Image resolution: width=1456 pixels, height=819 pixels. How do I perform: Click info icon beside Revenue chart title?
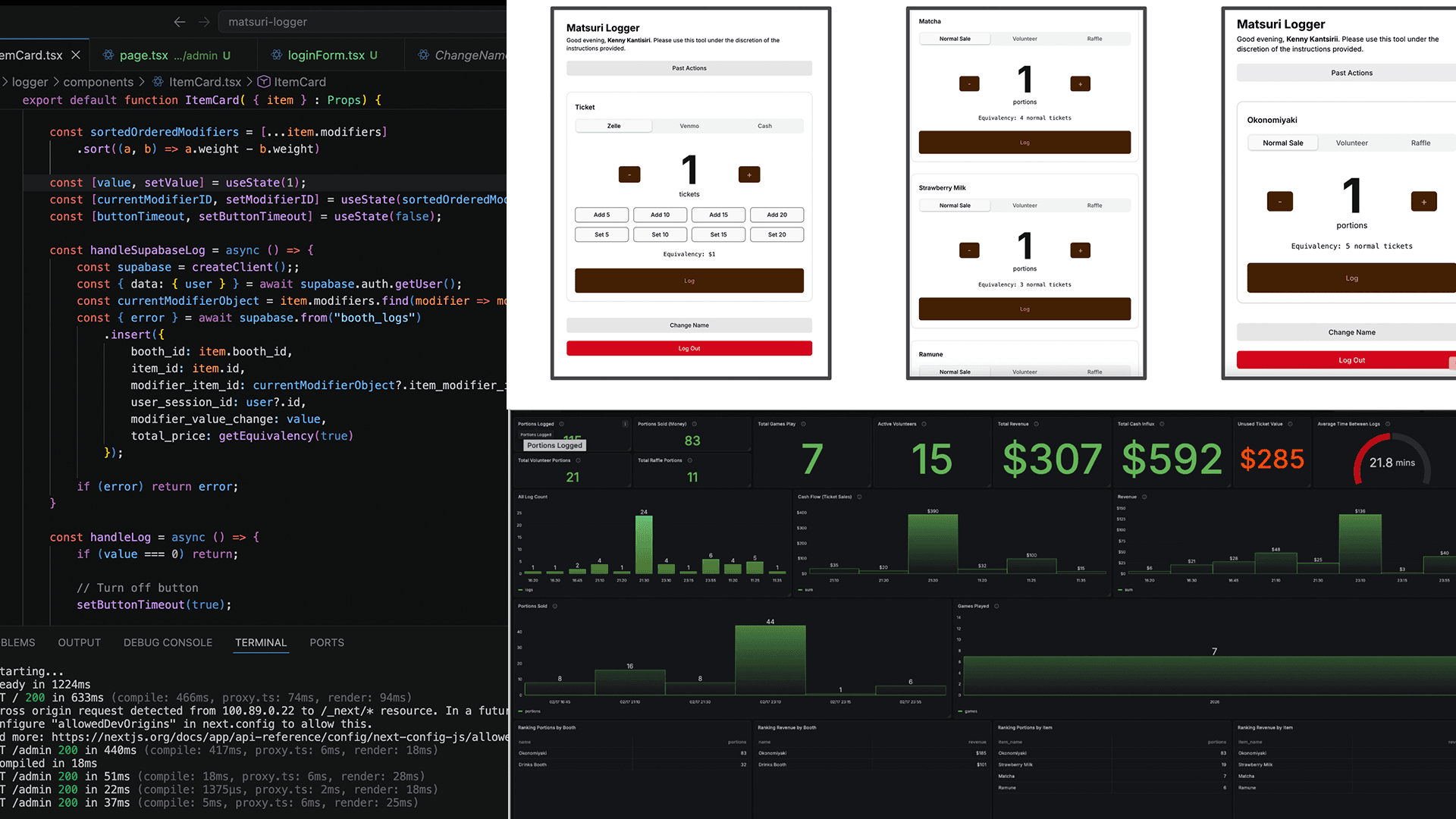click(1144, 497)
